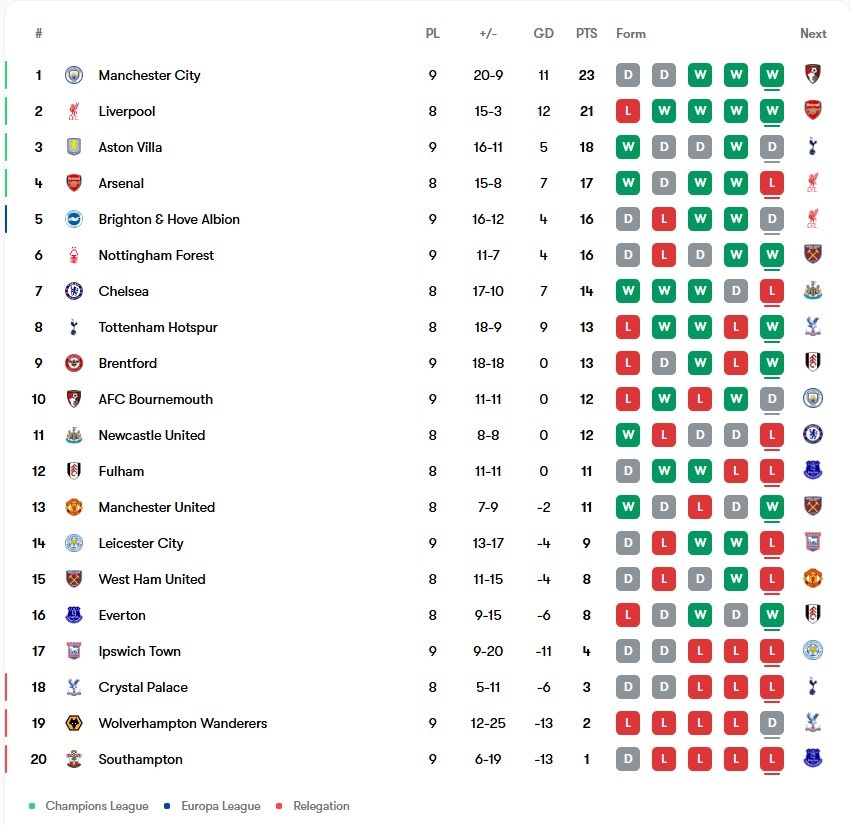Select the Manchester United devil badge

pyautogui.click(x=74, y=507)
